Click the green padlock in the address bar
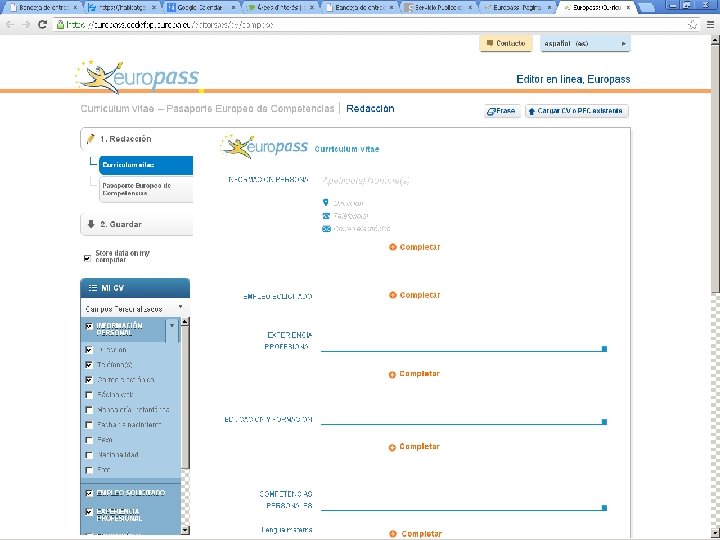This screenshot has height=540, width=720. 60,25
